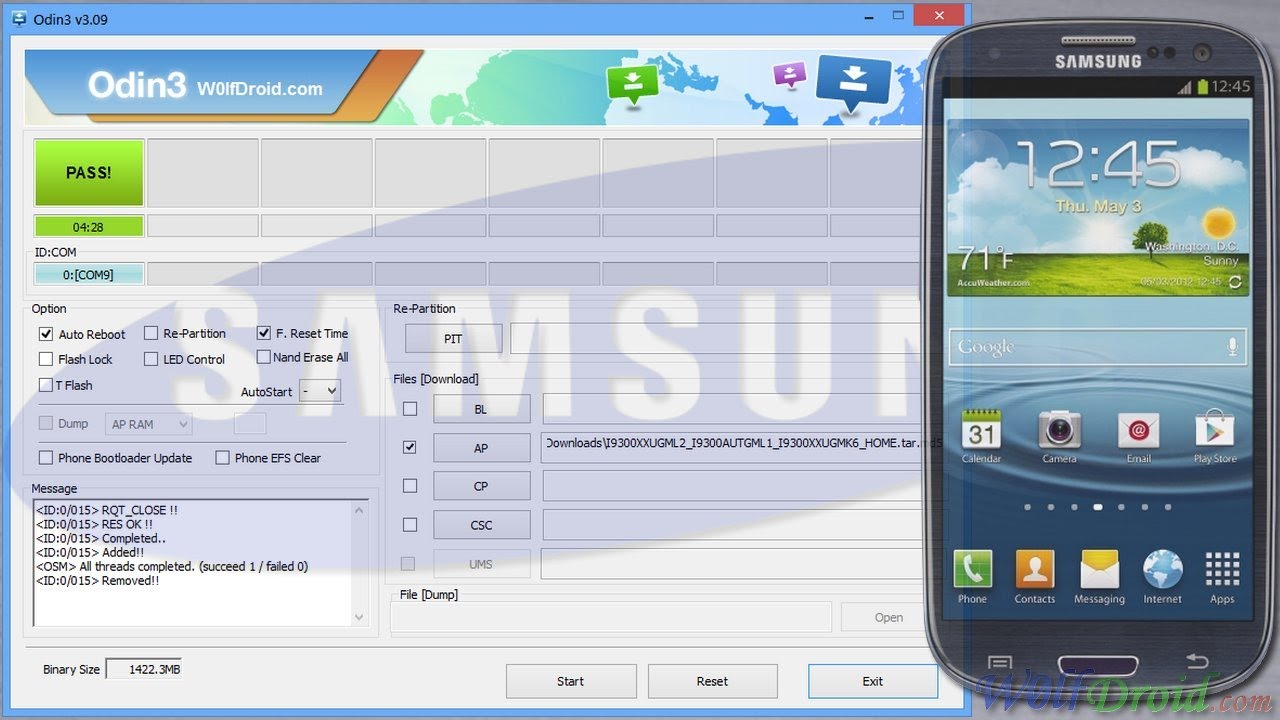This screenshot has height=720, width=1280.
Task: Click the BL file browse button
Action: point(481,409)
